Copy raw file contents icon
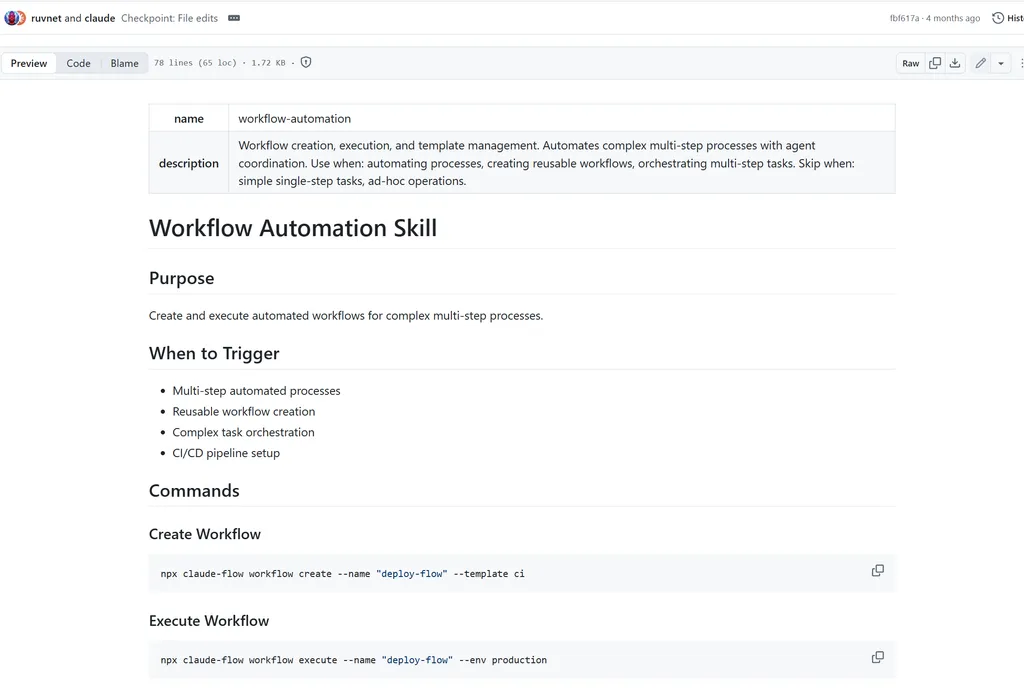 click(935, 63)
